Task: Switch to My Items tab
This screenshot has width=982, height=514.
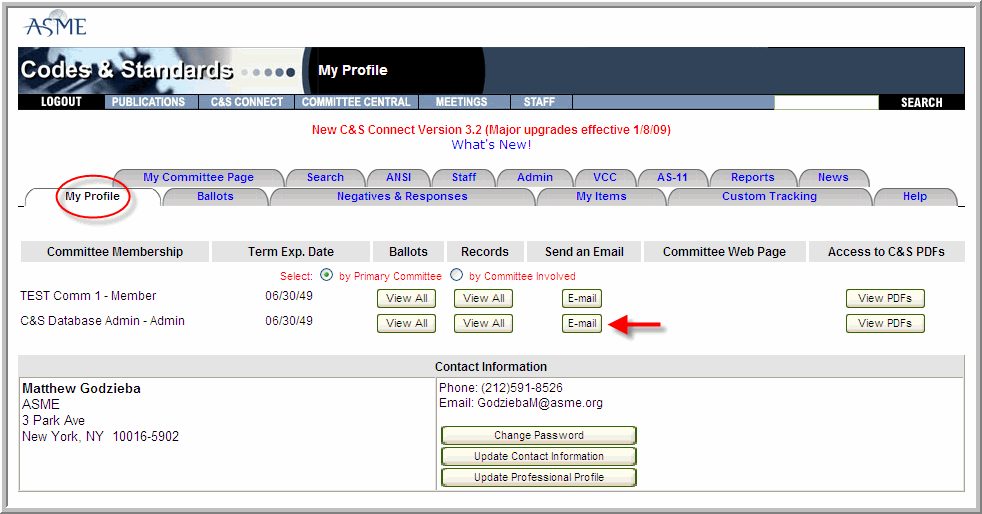Action: [x=601, y=196]
